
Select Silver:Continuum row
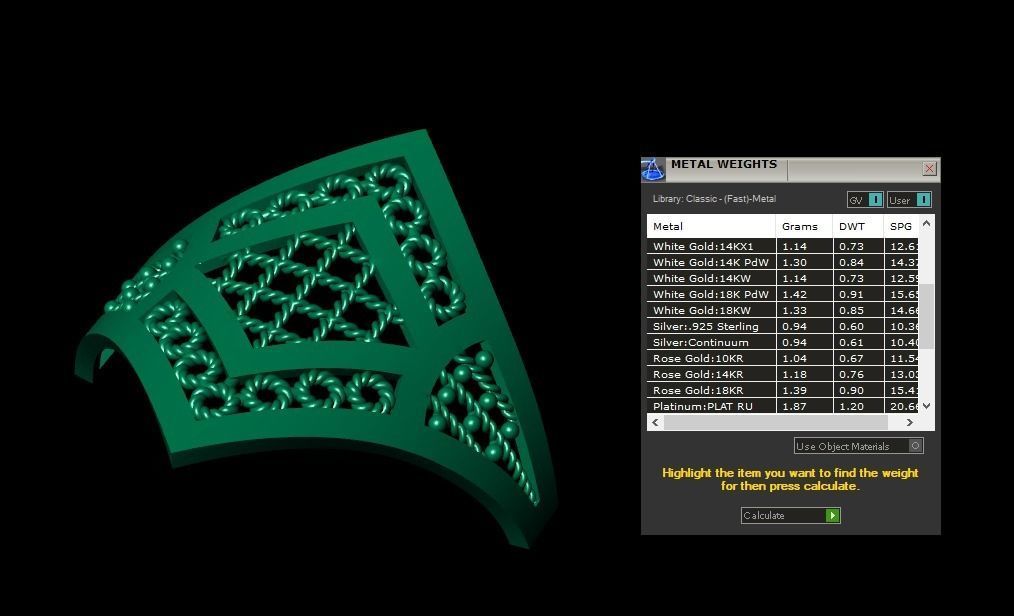point(782,342)
